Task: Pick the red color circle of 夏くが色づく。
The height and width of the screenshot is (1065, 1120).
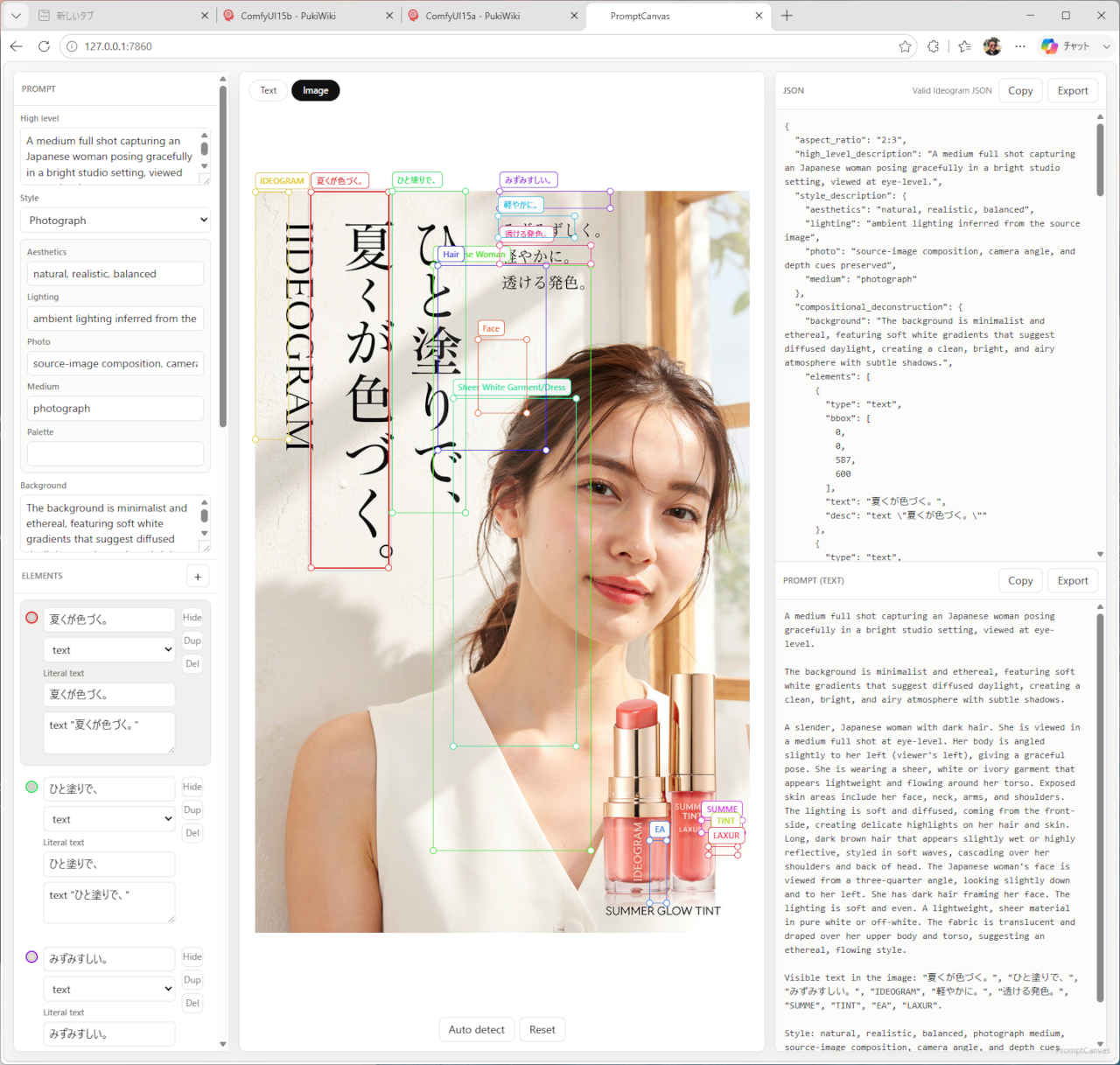Action: tap(31, 618)
